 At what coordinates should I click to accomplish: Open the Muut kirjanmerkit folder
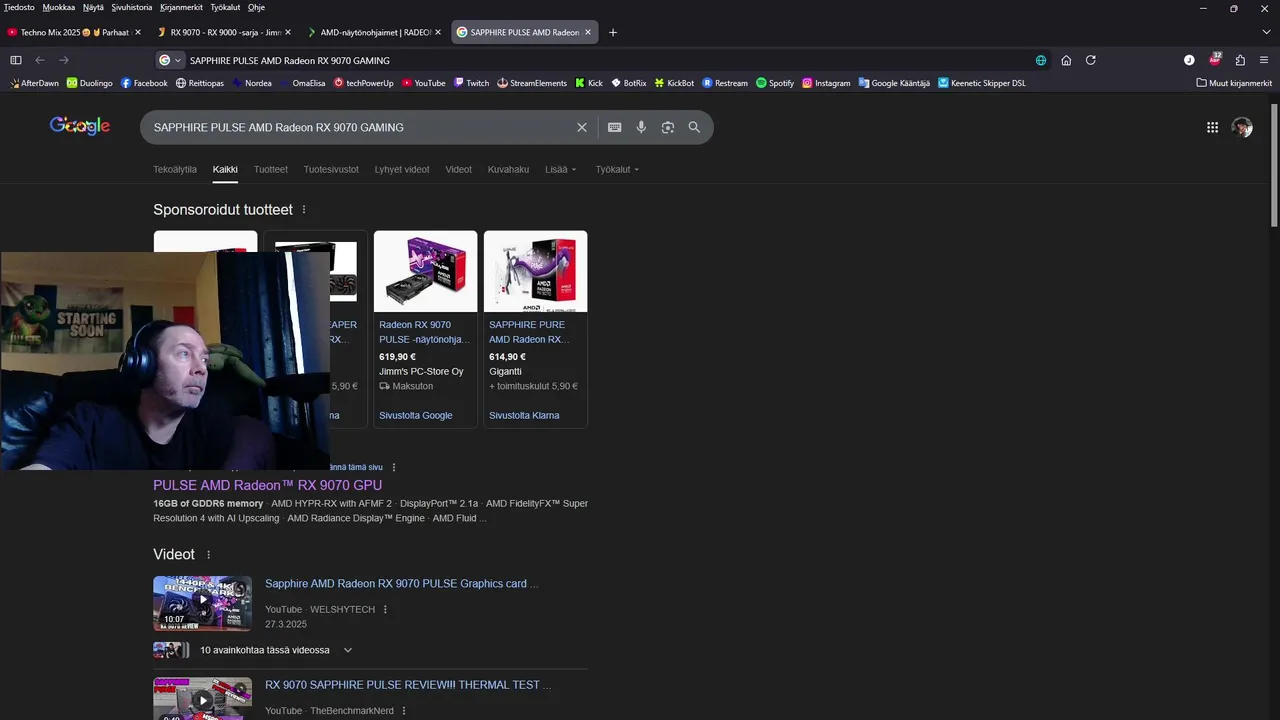tap(1234, 83)
